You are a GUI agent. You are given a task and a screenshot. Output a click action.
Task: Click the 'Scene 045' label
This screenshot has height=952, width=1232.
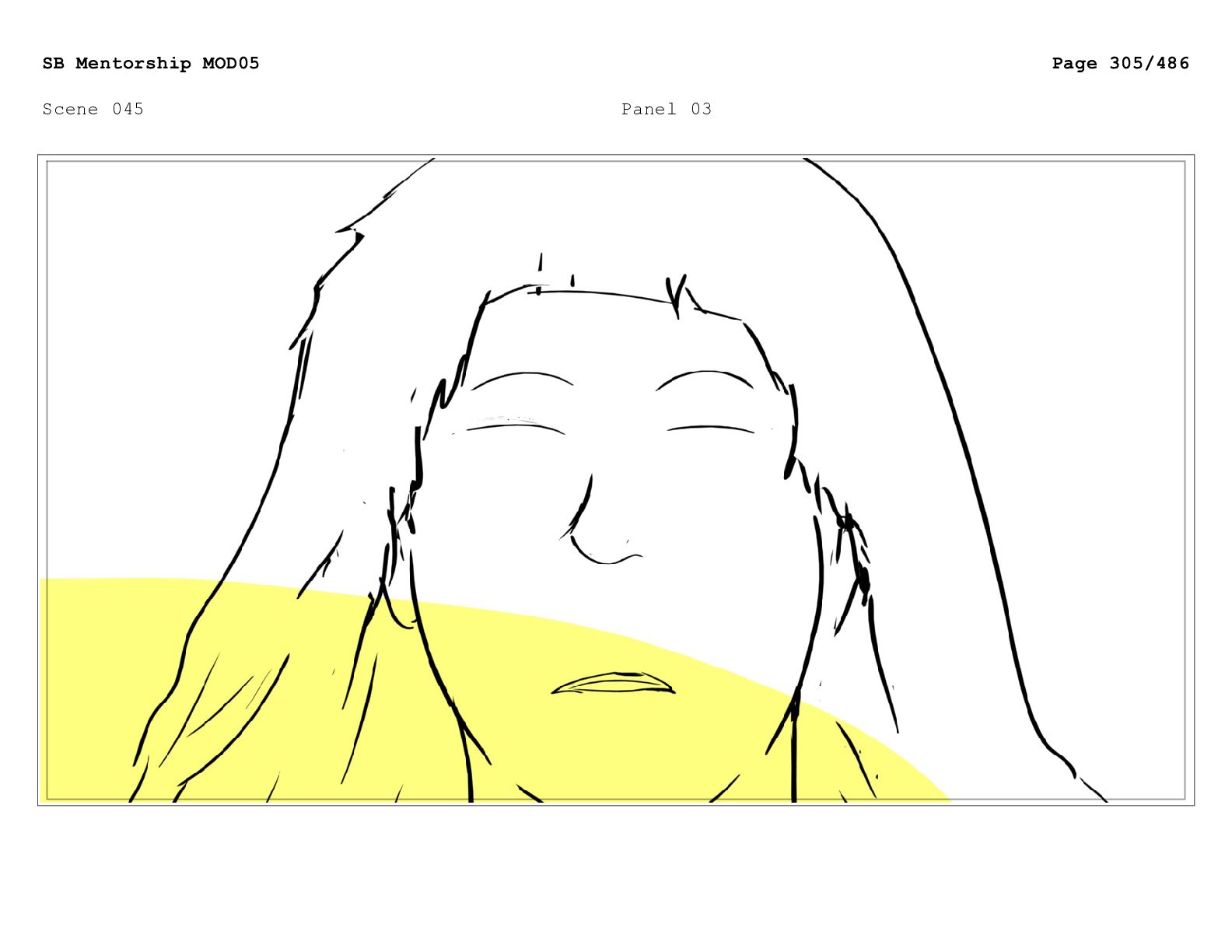click(x=93, y=109)
